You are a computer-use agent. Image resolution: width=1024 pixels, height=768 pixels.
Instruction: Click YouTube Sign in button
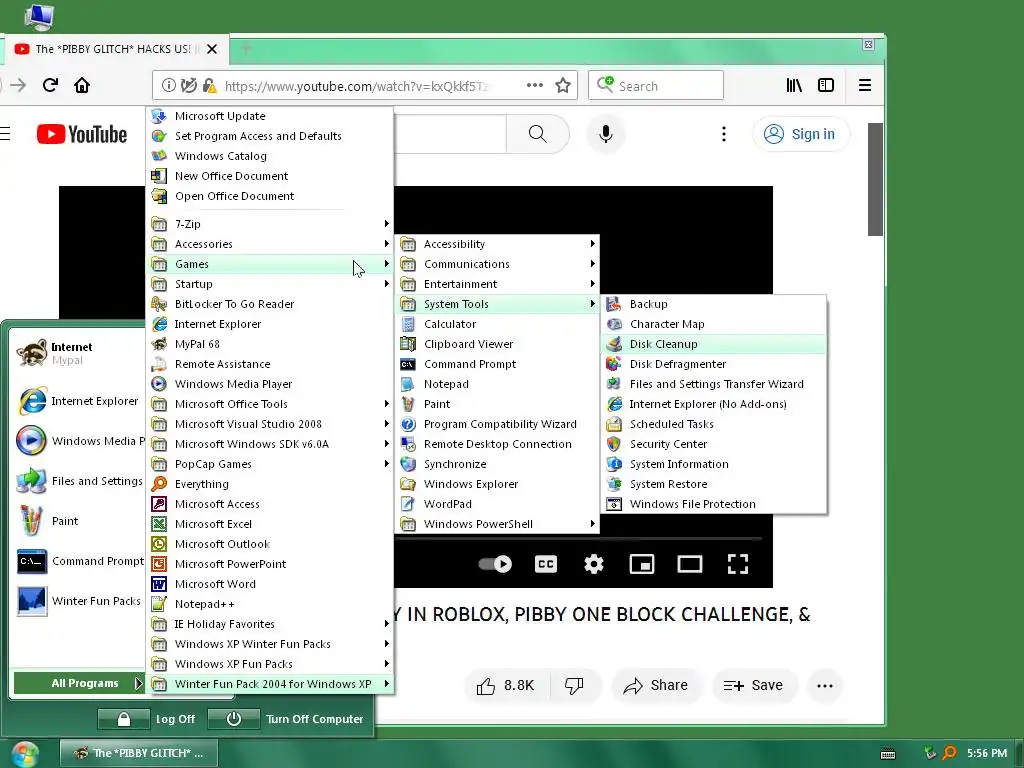[801, 135]
